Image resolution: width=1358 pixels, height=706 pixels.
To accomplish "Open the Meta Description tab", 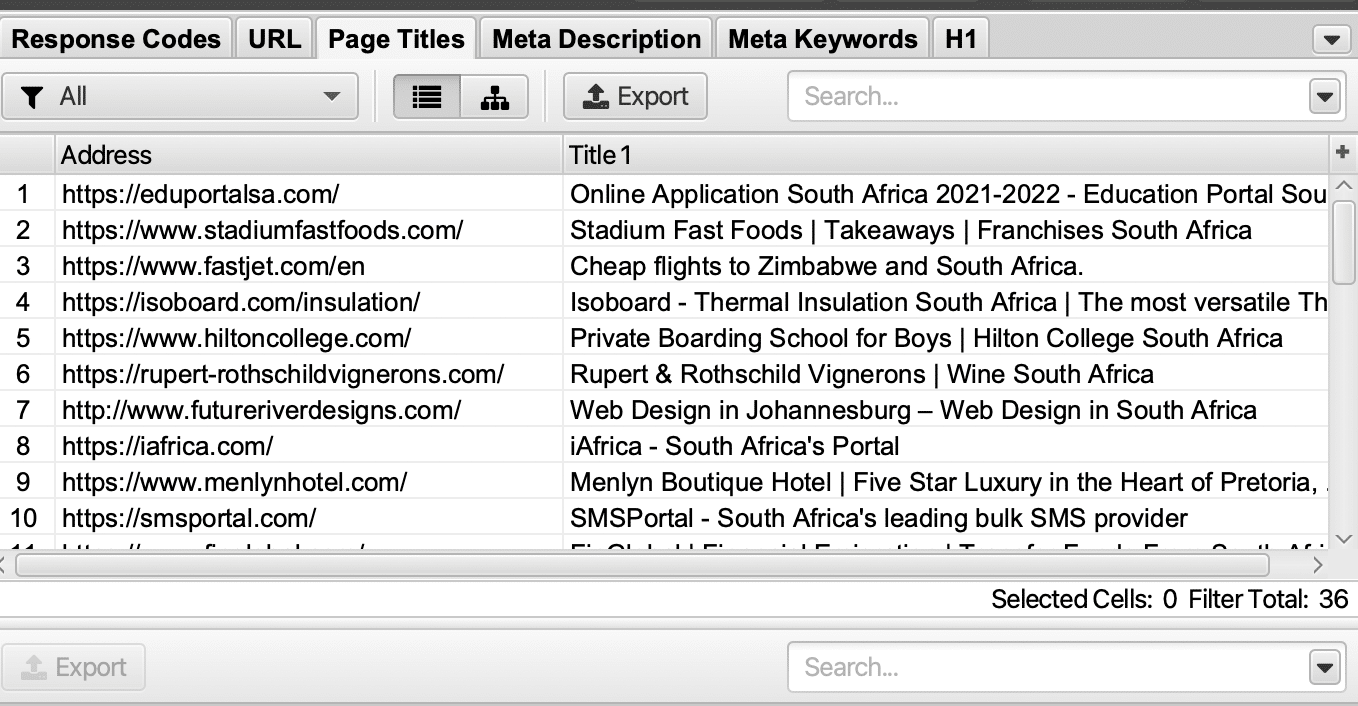I will coord(596,40).
